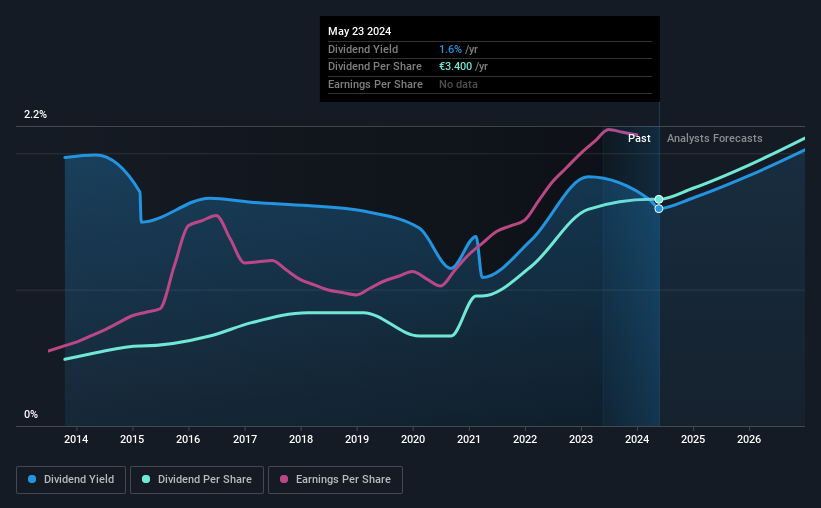Click the 2024 x-axis label
This screenshot has height=508, width=821.
[637, 439]
